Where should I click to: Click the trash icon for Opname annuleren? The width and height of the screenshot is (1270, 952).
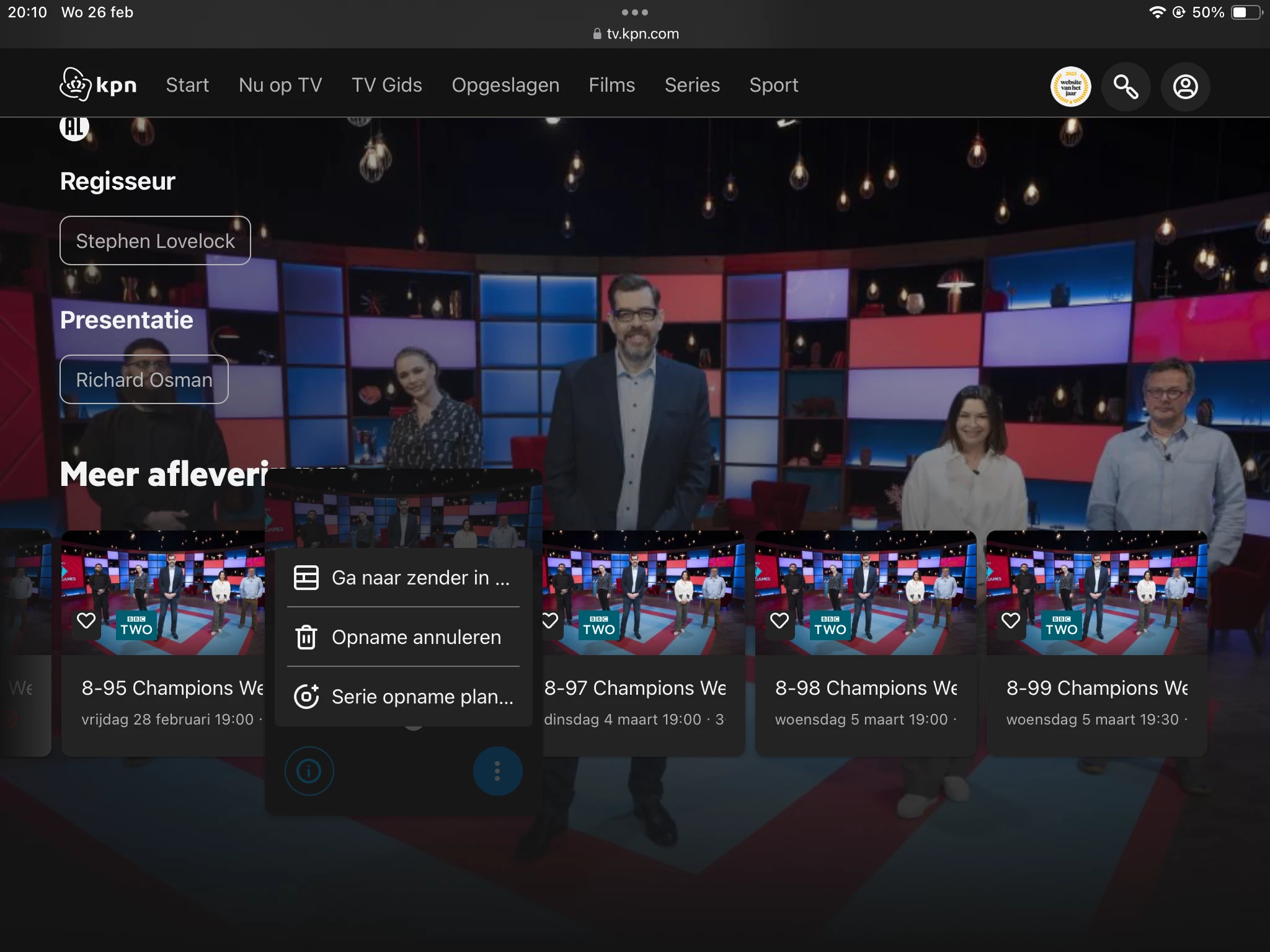coord(306,637)
